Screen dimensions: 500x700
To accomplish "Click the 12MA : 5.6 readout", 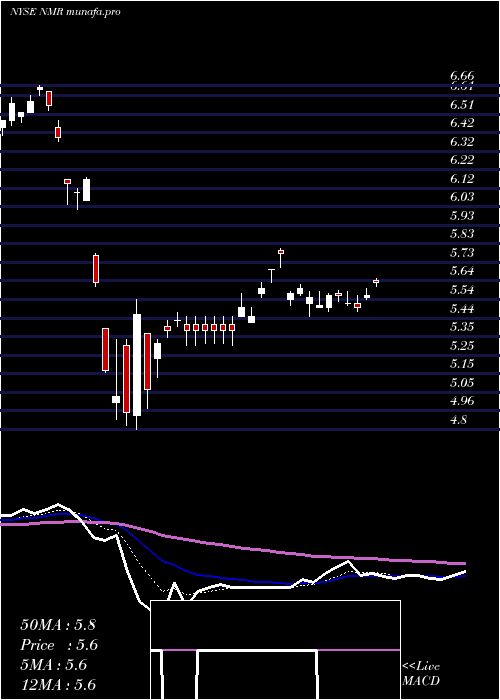I will (x=58, y=685).
